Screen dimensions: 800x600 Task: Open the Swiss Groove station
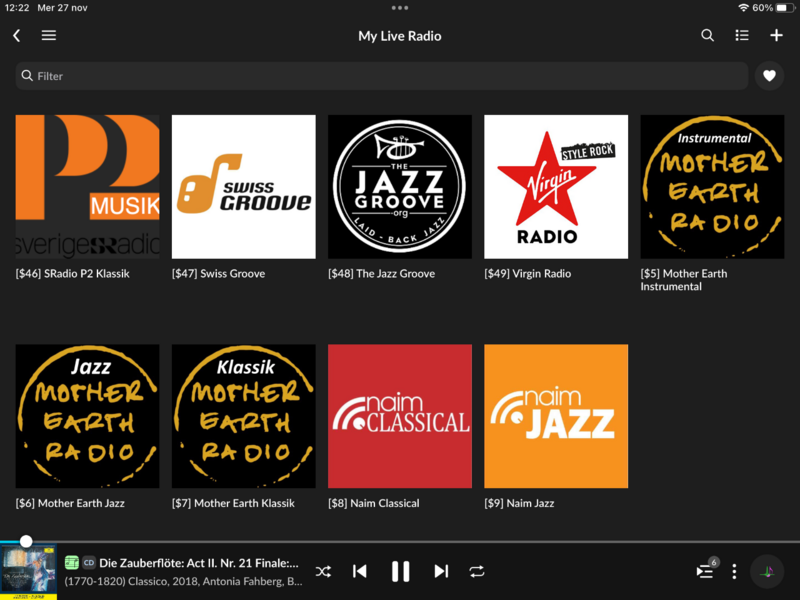click(x=243, y=187)
